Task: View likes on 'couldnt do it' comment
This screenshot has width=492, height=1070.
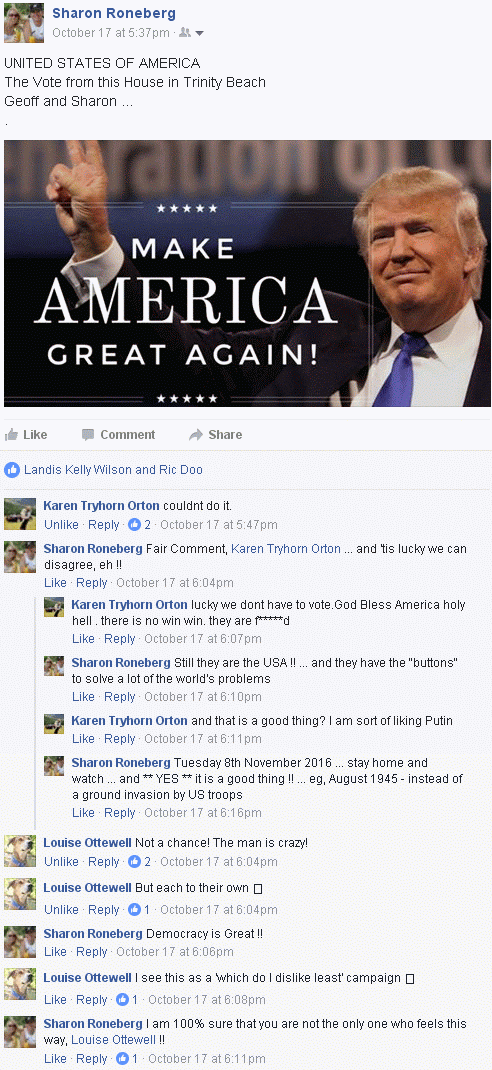Action: pyautogui.click(x=139, y=525)
